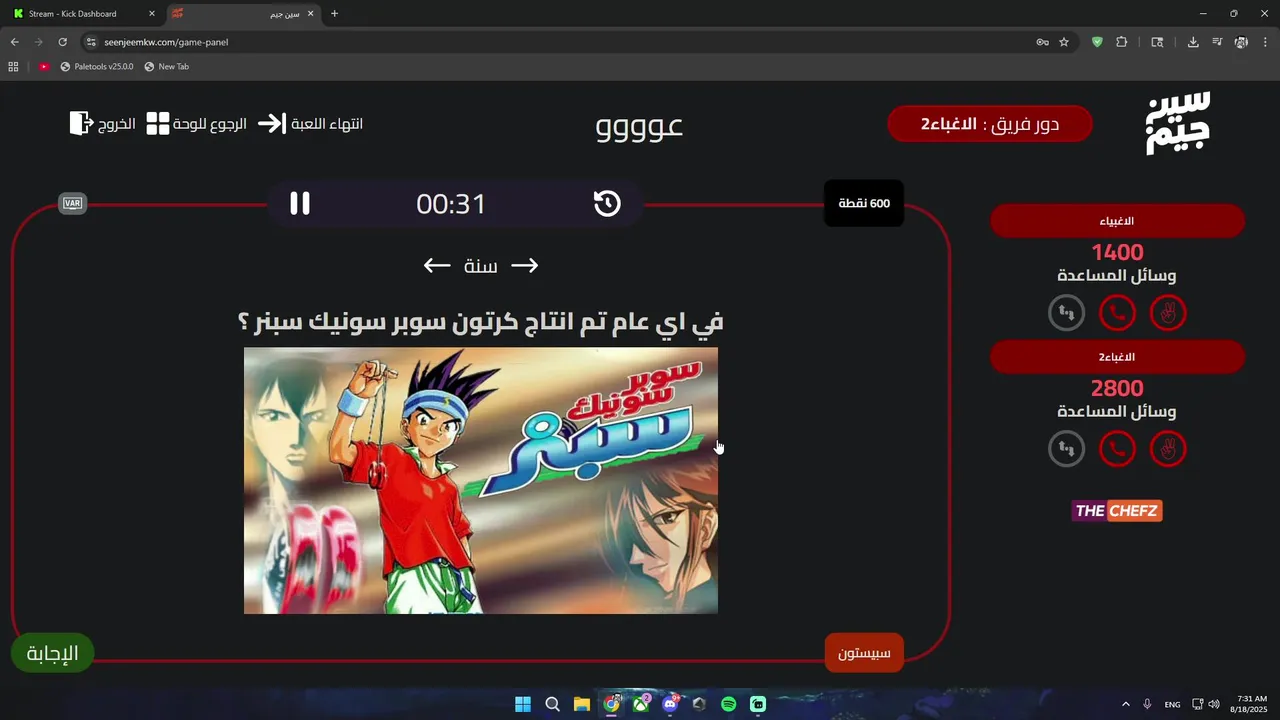The height and width of the screenshot is (720, 1280).
Task: Use الاغبياء2 team's two-answers hand lifeline
Action: coord(1168,449)
